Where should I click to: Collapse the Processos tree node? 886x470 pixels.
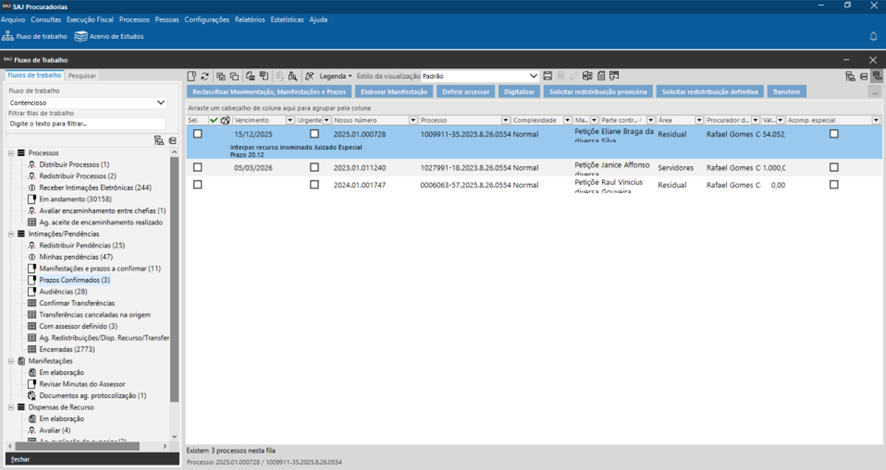[10, 153]
